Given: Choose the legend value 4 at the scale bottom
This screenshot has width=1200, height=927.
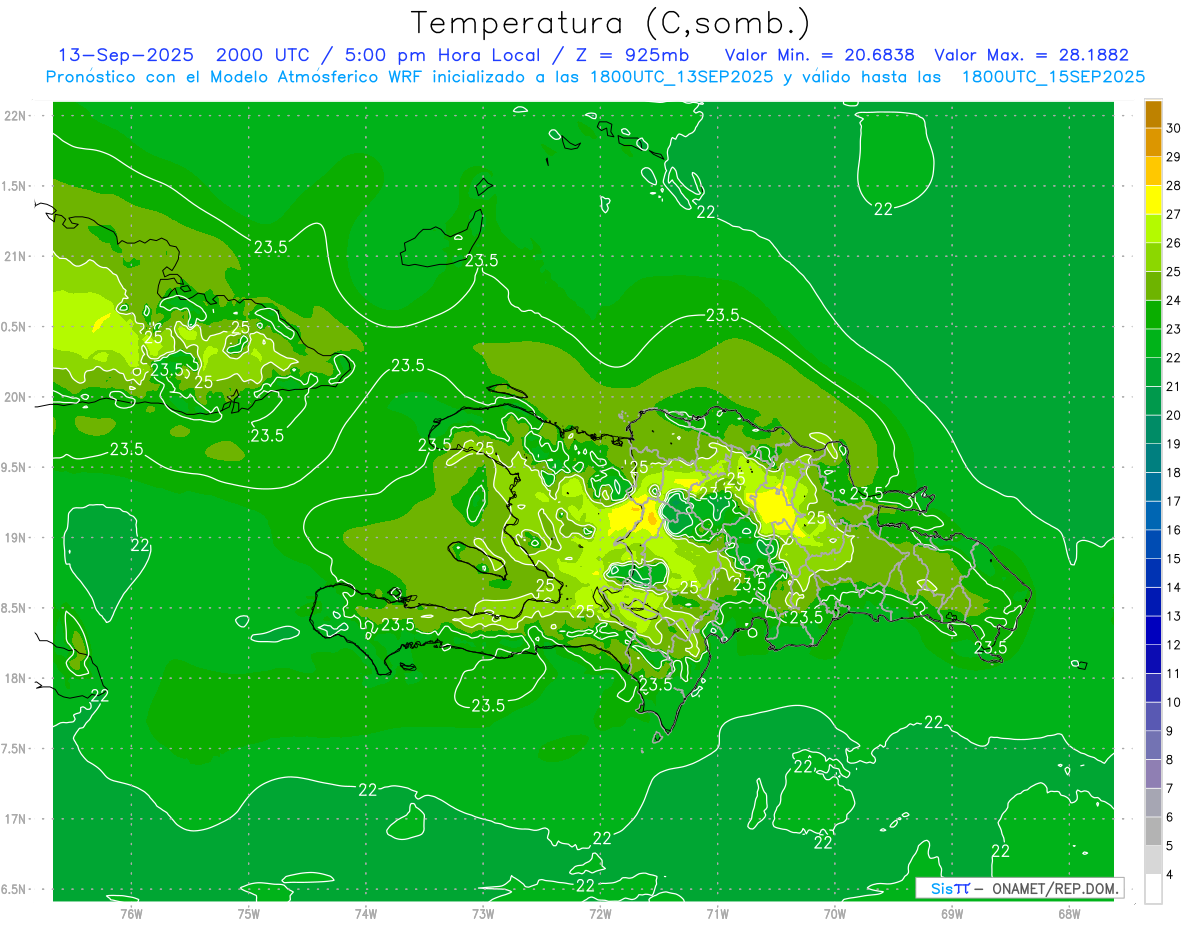Looking at the screenshot, I should click(1173, 874).
